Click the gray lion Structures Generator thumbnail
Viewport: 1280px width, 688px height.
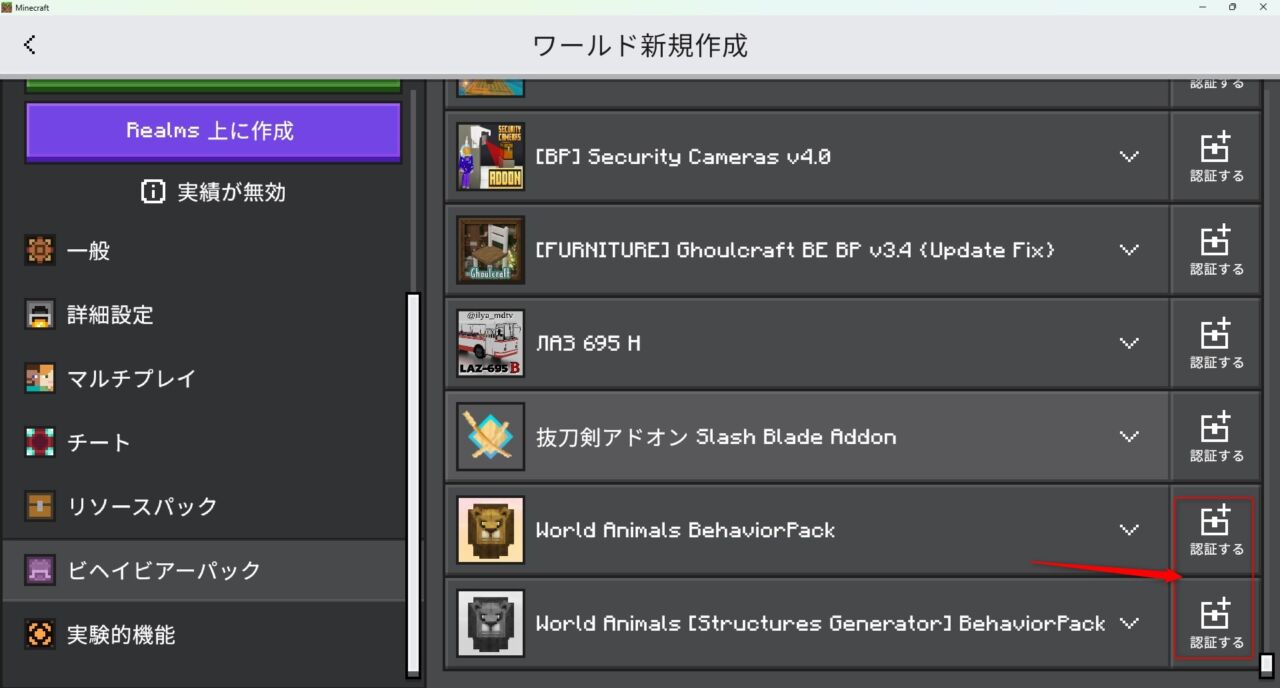(490, 623)
